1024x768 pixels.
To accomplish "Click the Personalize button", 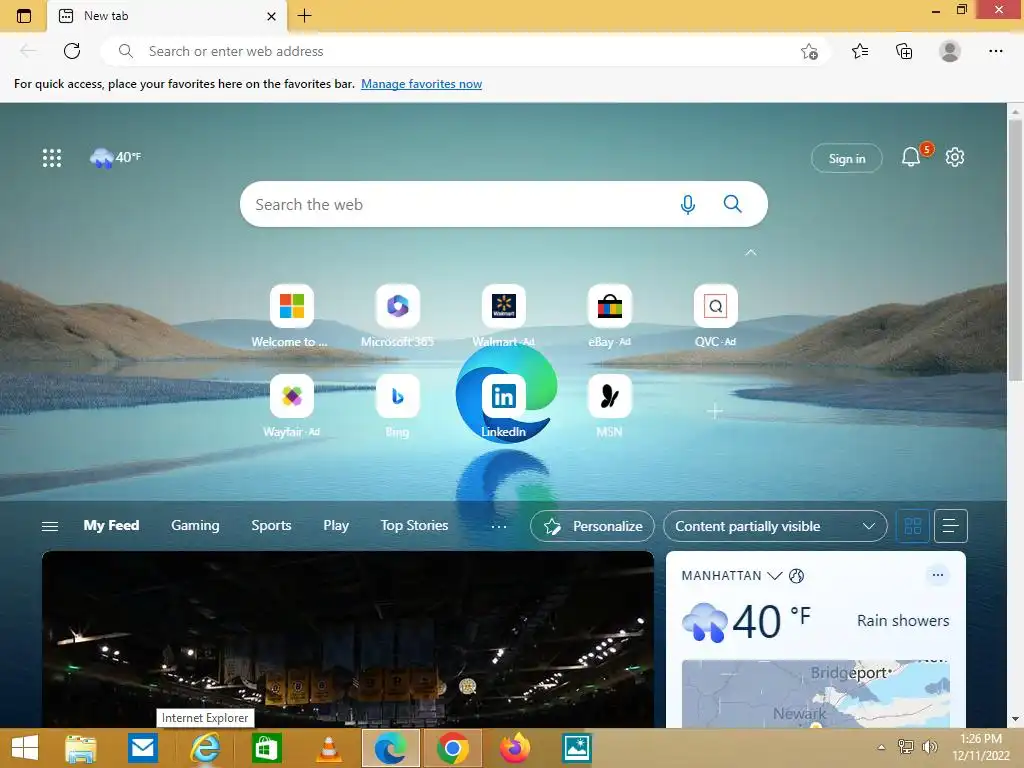I will pyautogui.click(x=592, y=526).
